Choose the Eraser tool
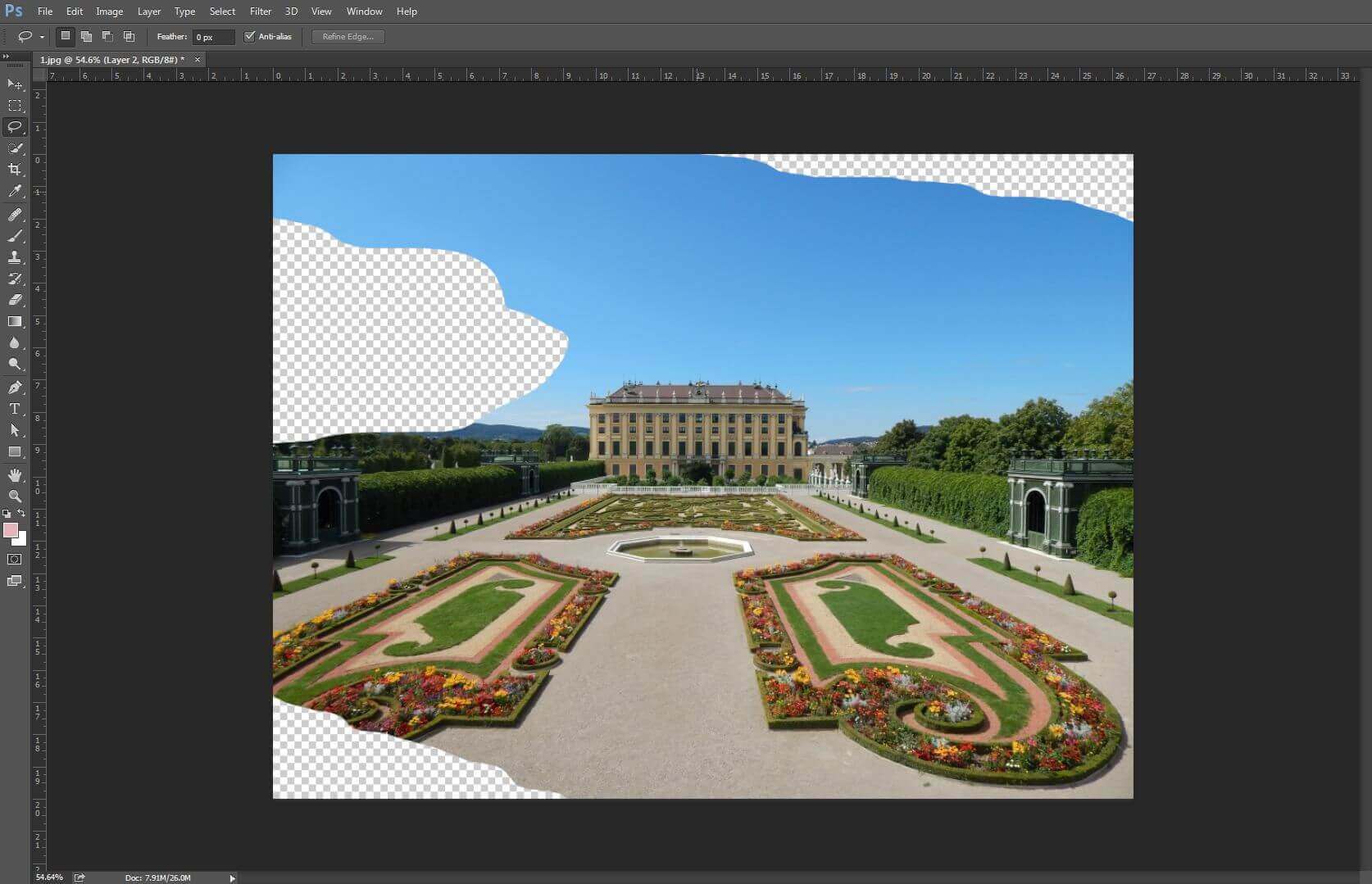The image size is (1372, 884). [15, 300]
